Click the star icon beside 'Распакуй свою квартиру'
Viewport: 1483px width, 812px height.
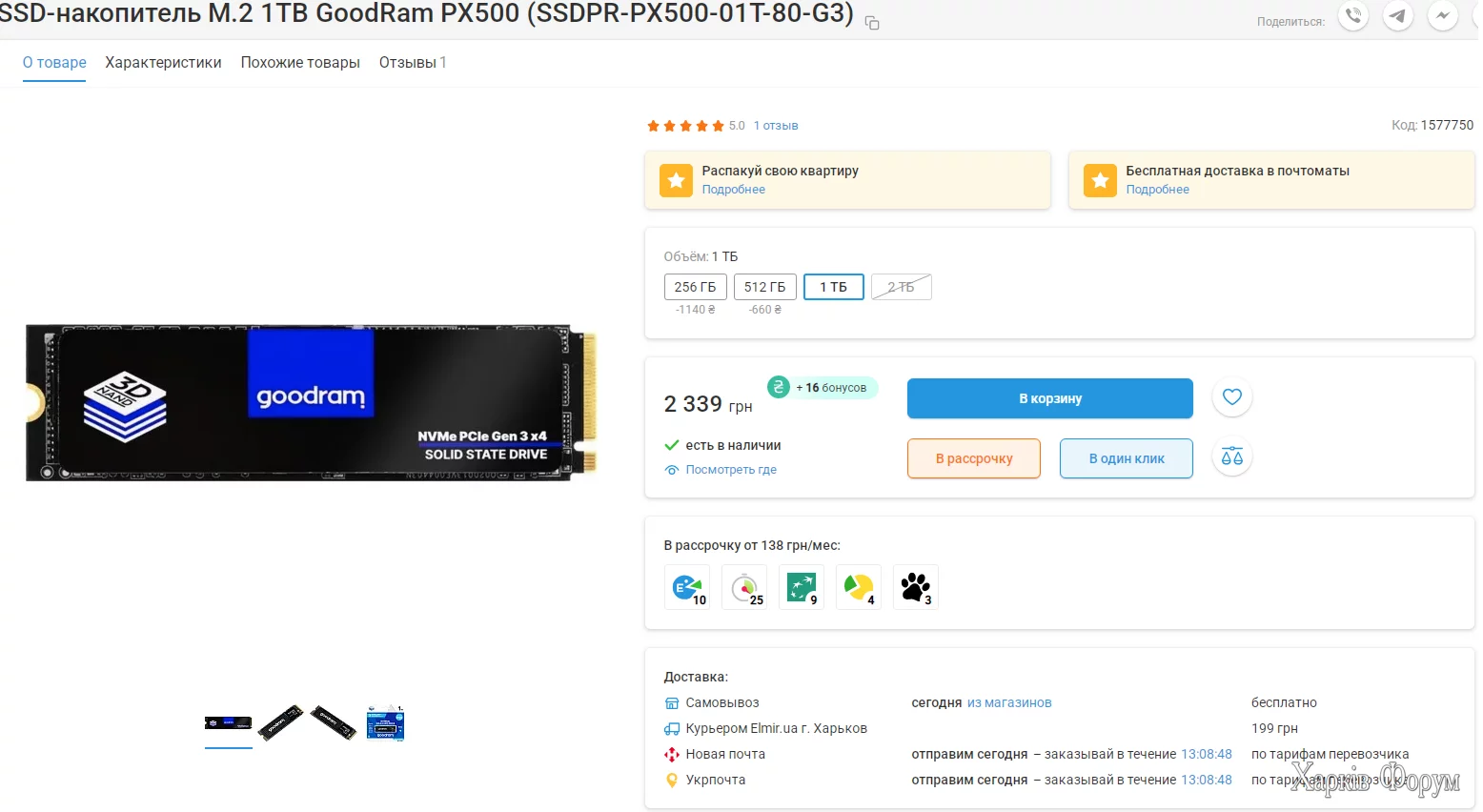(676, 180)
